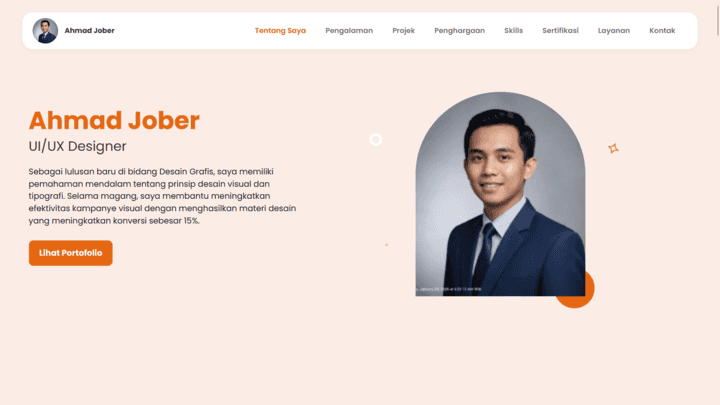The height and width of the screenshot is (405, 720).
Task: Select the Skills nav link
Action: (513, 31)
